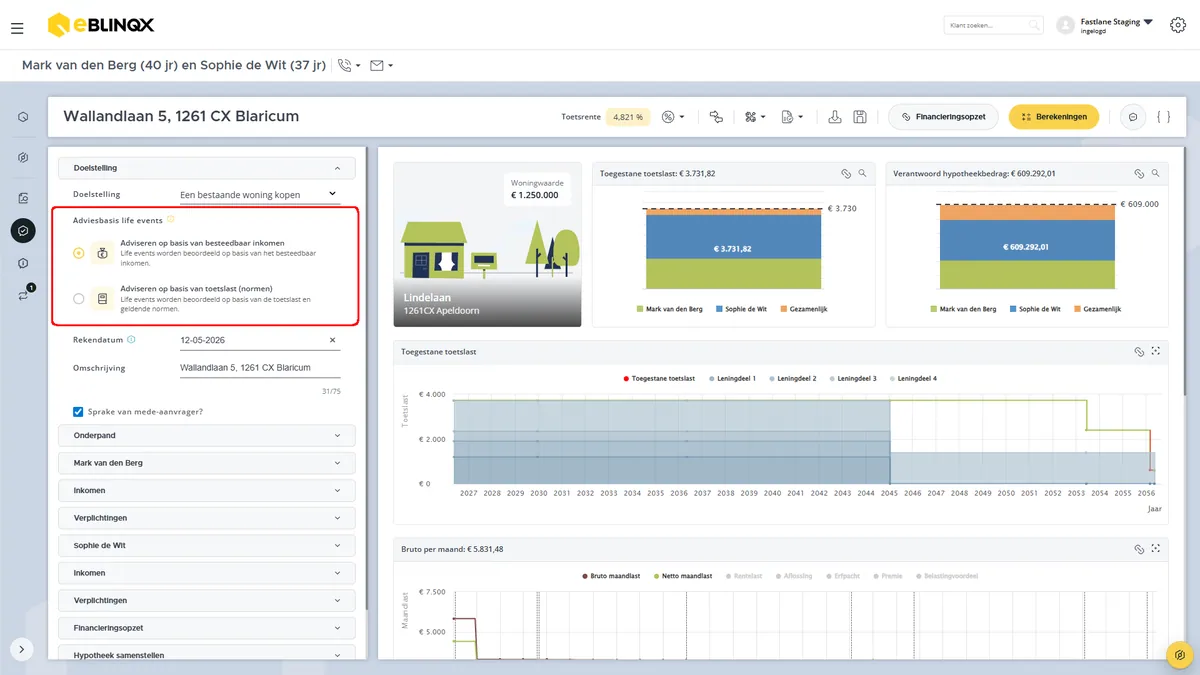This screenshot has height=675, width=1200.
Task: Expand the Onderpand section
Action: (x=207, y=435)
